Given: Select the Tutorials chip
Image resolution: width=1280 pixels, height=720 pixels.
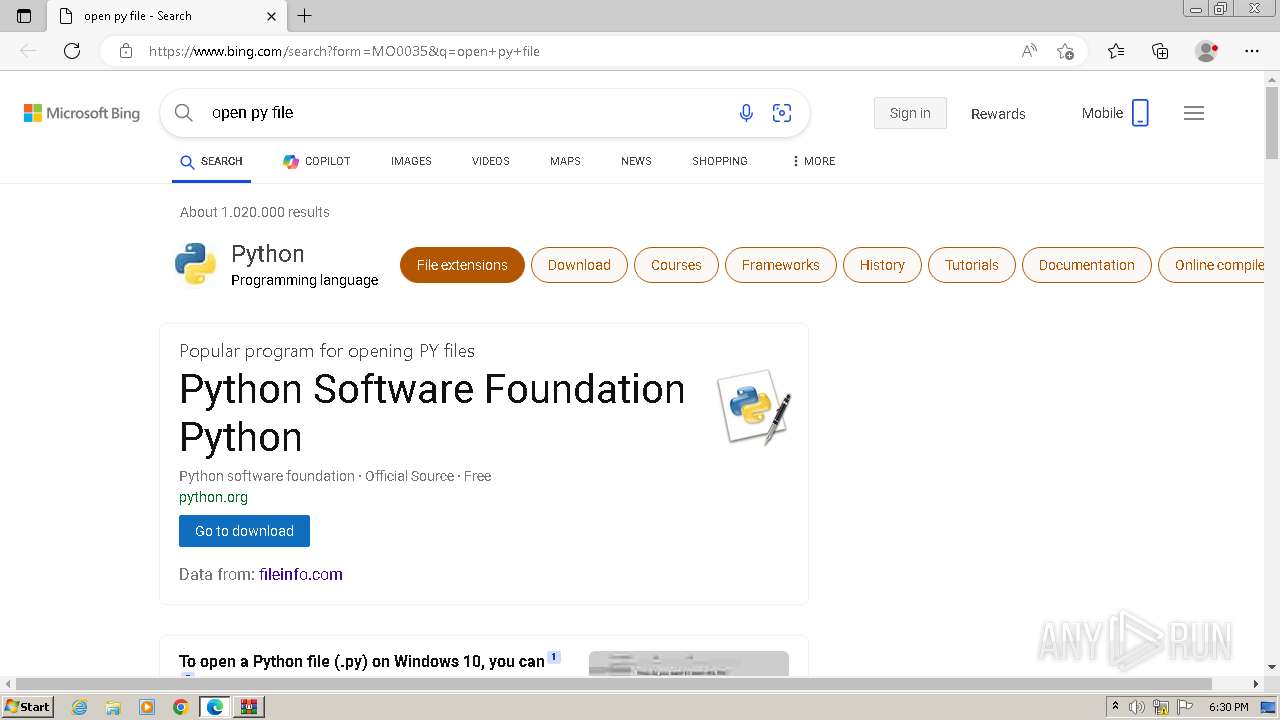Looking at the screenshot, I should (x=972, y=265).
